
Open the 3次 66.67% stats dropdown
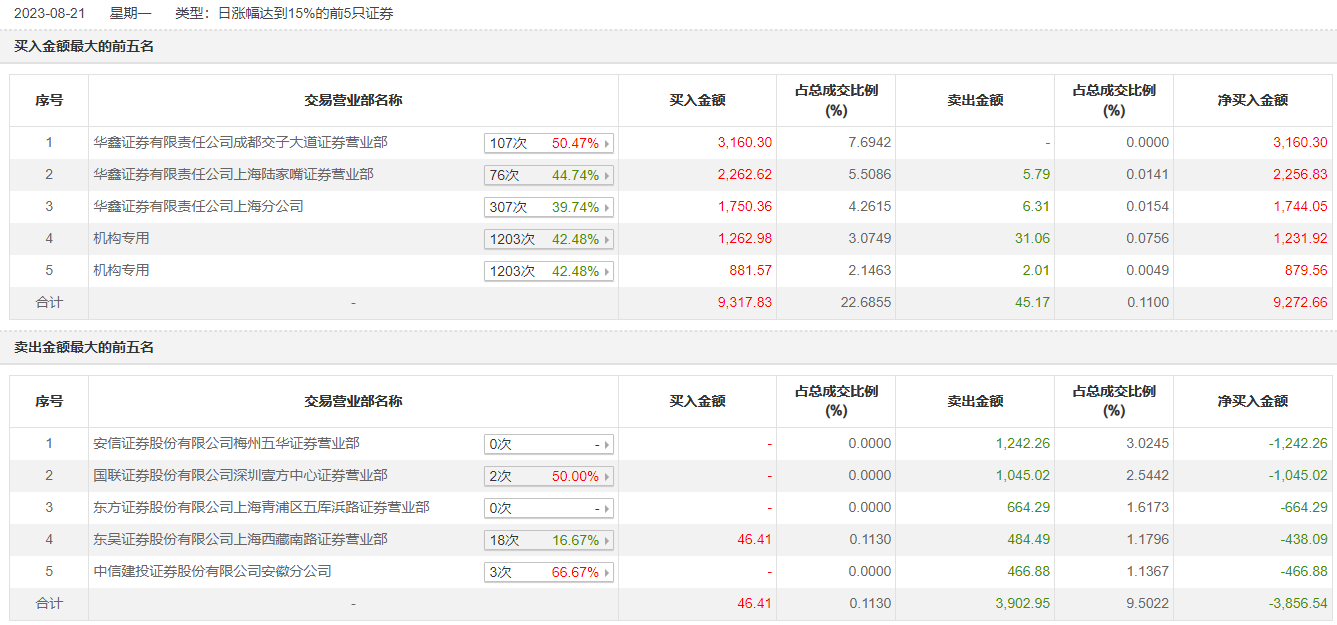click(549, 572)
